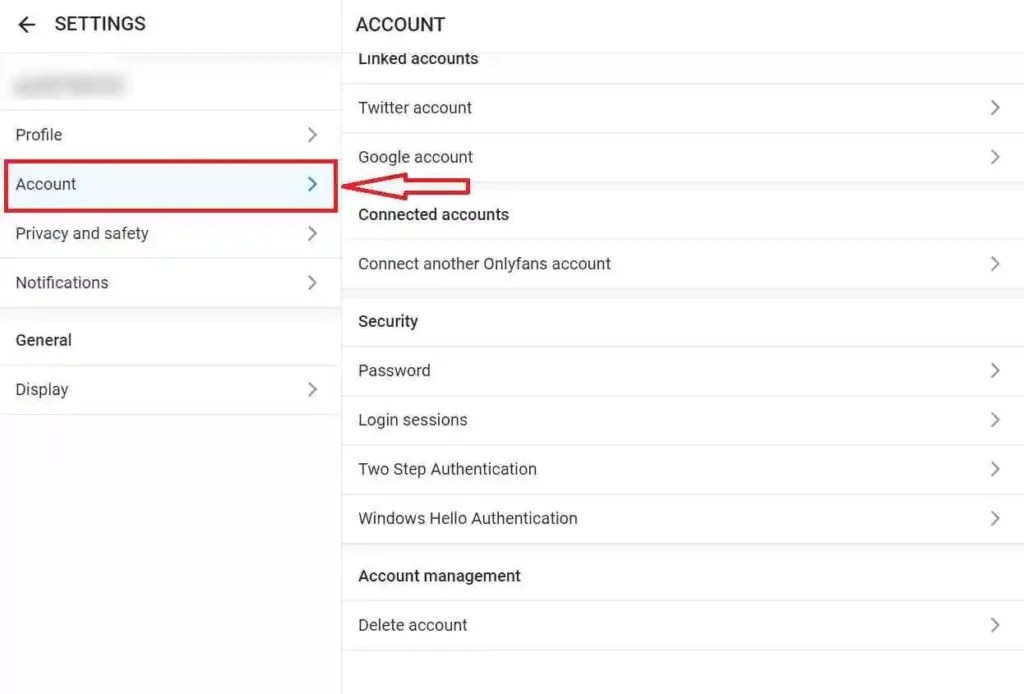Image resolution: width=1024 pixels, height=694 pixels.
Task: Open the Display settings row
Action: [x=170, y=390]
